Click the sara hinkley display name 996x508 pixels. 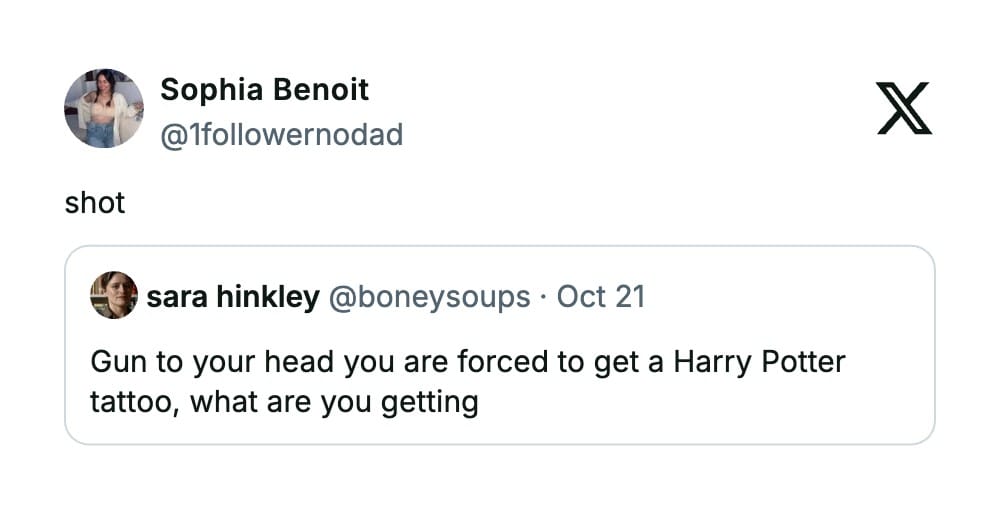click(x=232, y=297)
